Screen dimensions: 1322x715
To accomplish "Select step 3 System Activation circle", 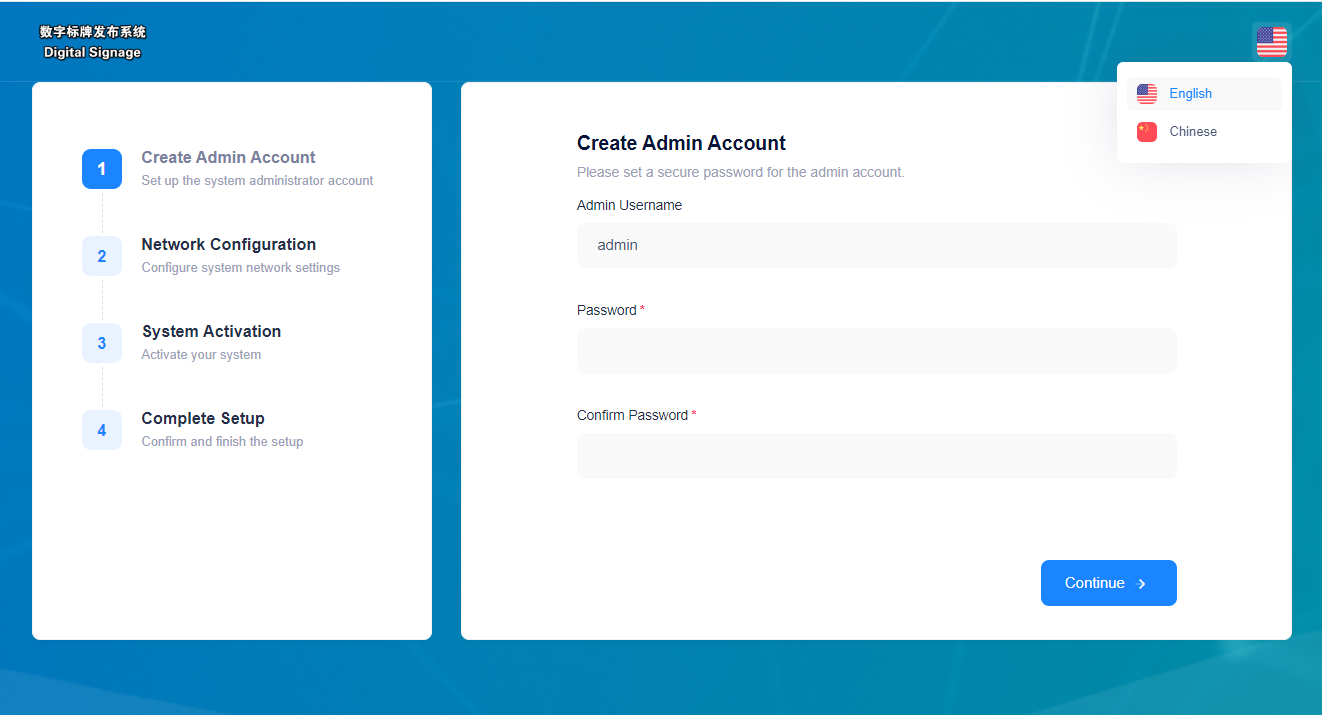I will pyautogui.click(x=101, y=343).
